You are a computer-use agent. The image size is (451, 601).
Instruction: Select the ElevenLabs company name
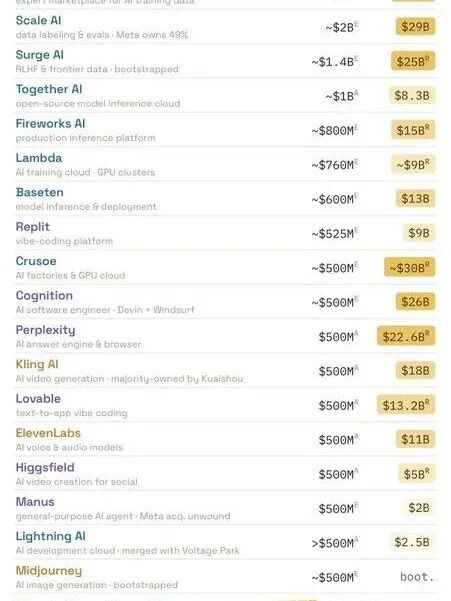pos(48,433)
